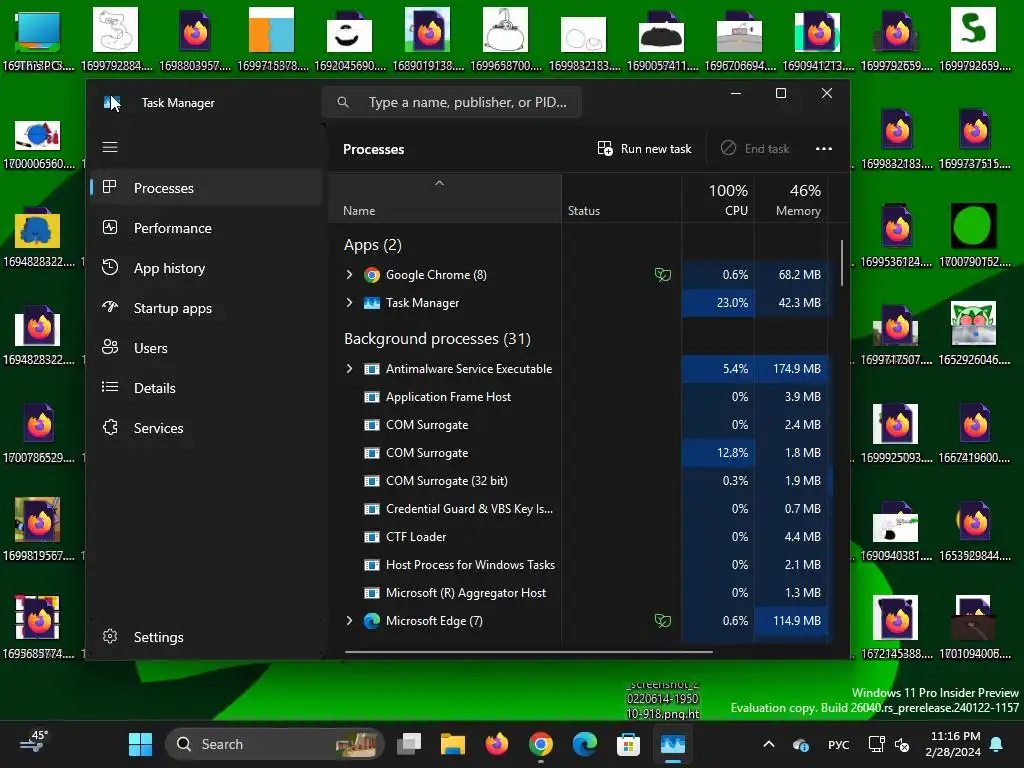This screenshot has height=768, width=1024.
Task: Click the Performance pulse icon
Action: click(110, 227)
